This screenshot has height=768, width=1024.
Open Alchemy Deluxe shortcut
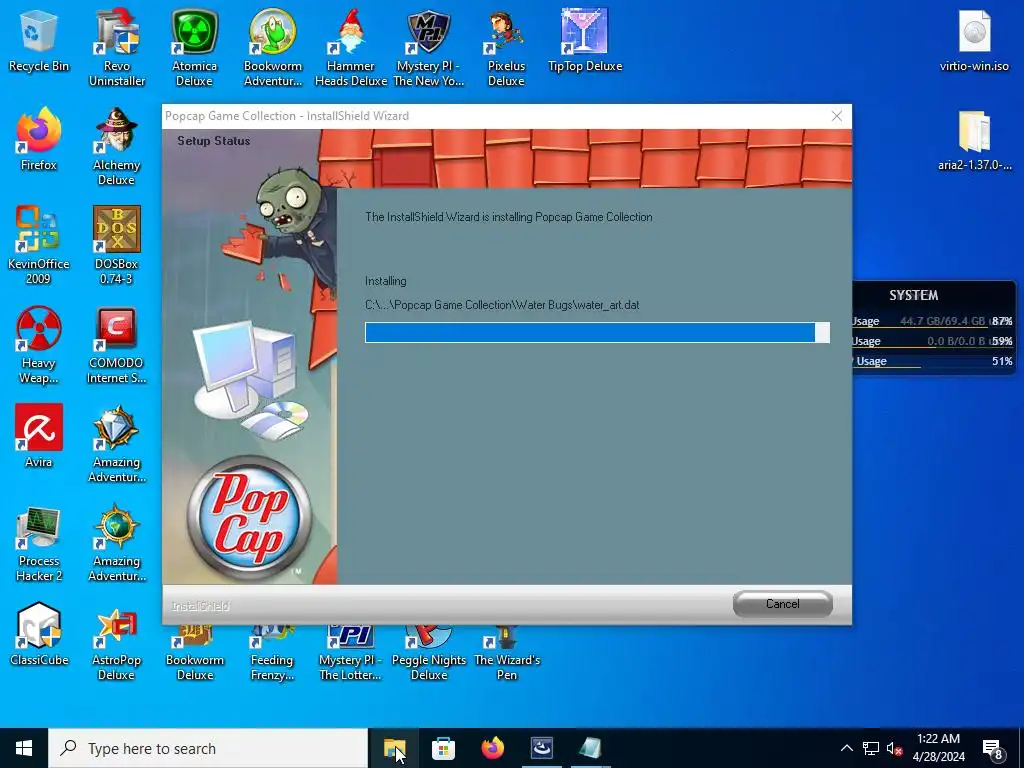tap(116, 147)
